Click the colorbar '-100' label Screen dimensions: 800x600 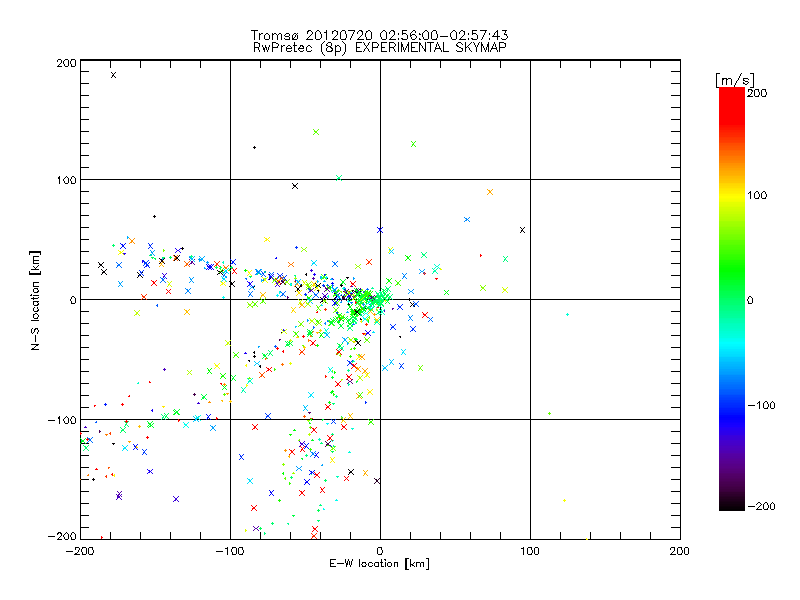[761, 406]
